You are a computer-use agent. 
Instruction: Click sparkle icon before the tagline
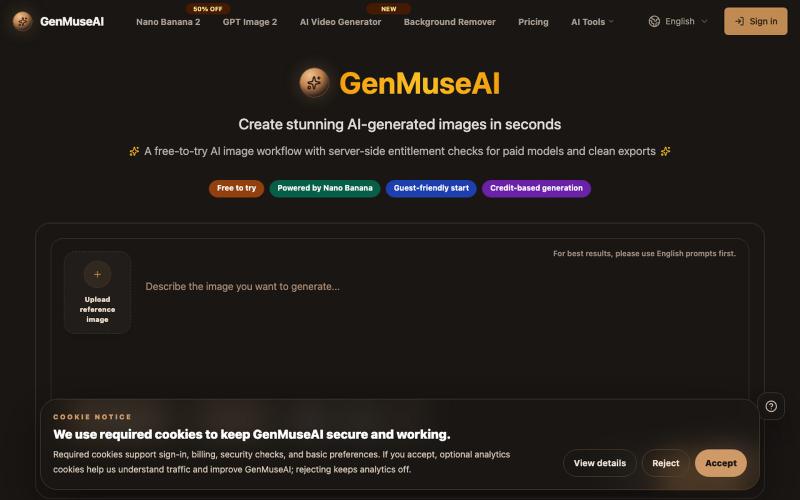[x=134, y=152]
